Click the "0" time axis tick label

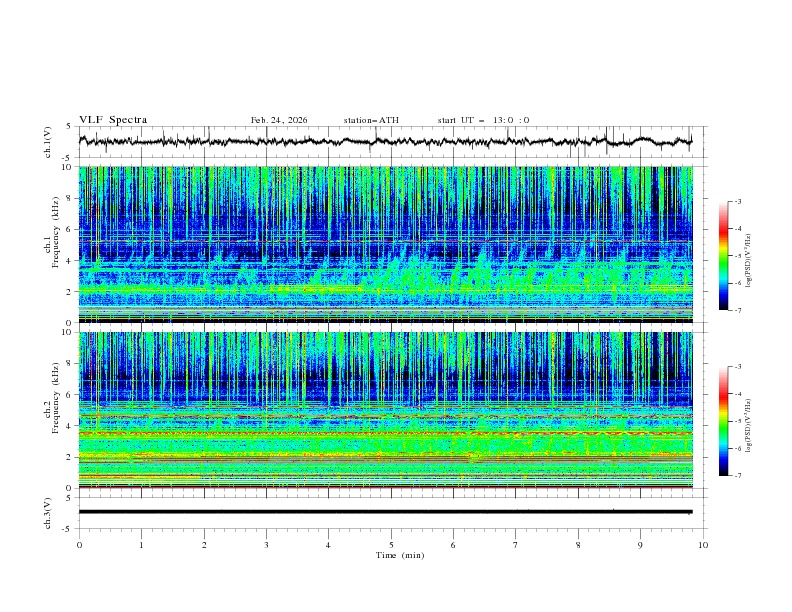click(x=79, y=545)
